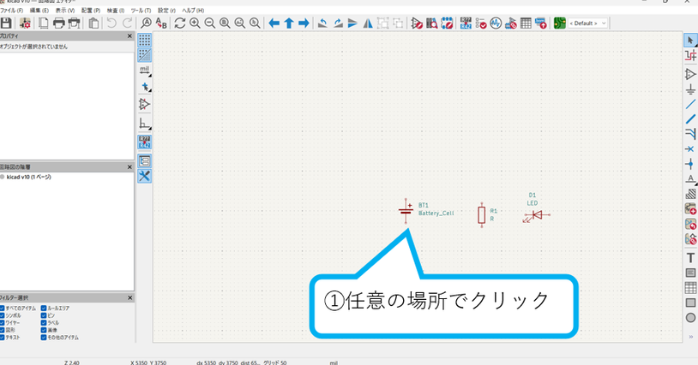Navigate back with the left blue arrow

[274, 23]
